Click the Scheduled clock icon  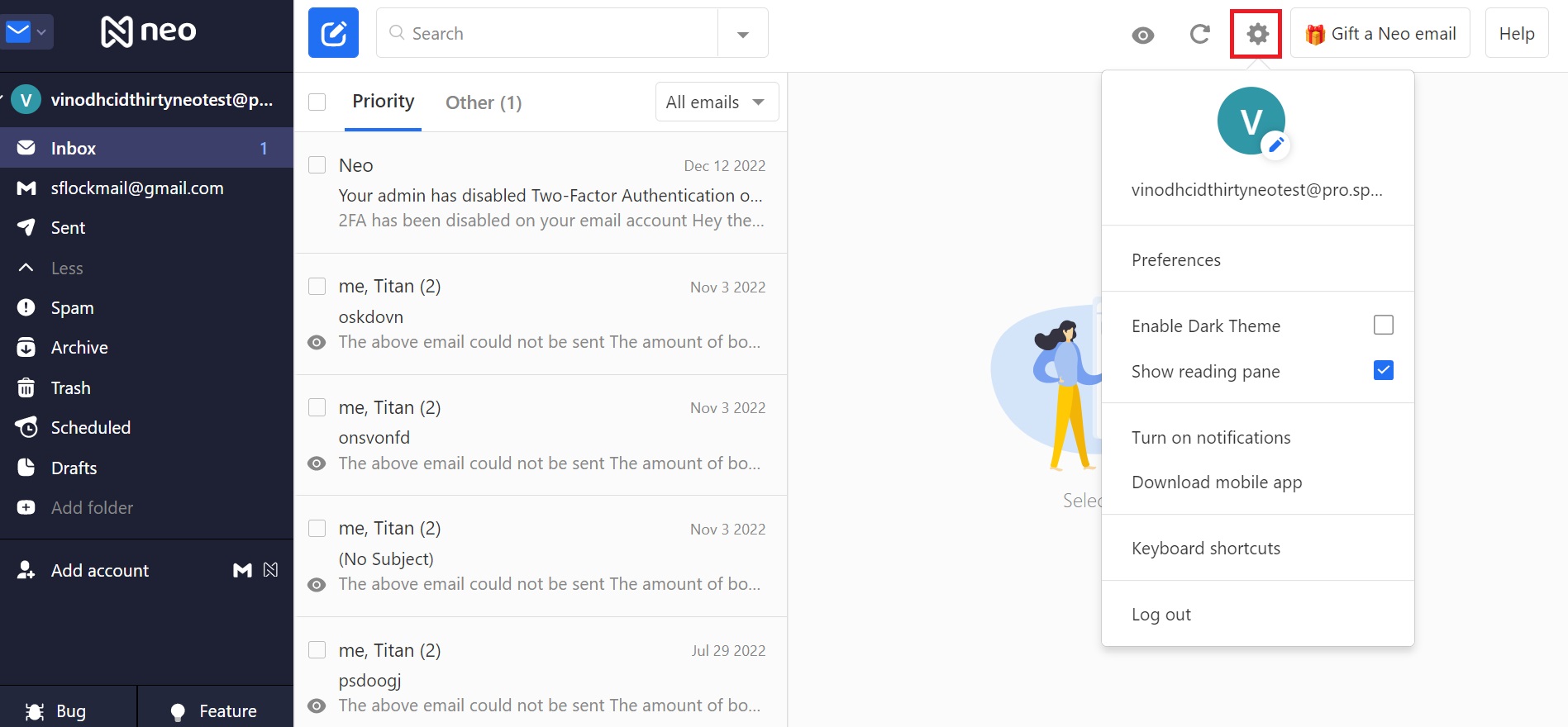click(26, 427)
